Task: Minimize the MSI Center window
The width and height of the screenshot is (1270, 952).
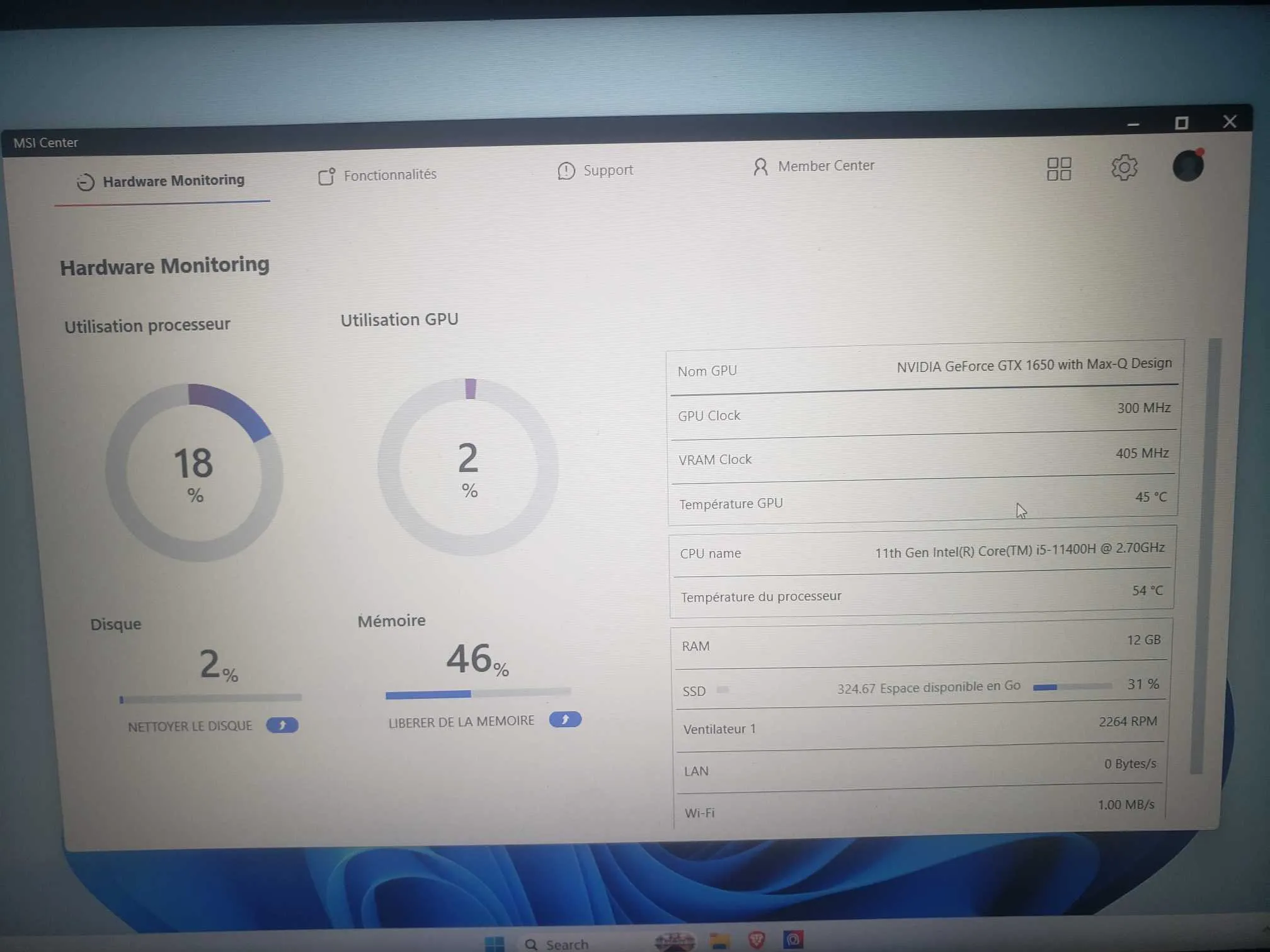Action: click(x=1133, y=124)
